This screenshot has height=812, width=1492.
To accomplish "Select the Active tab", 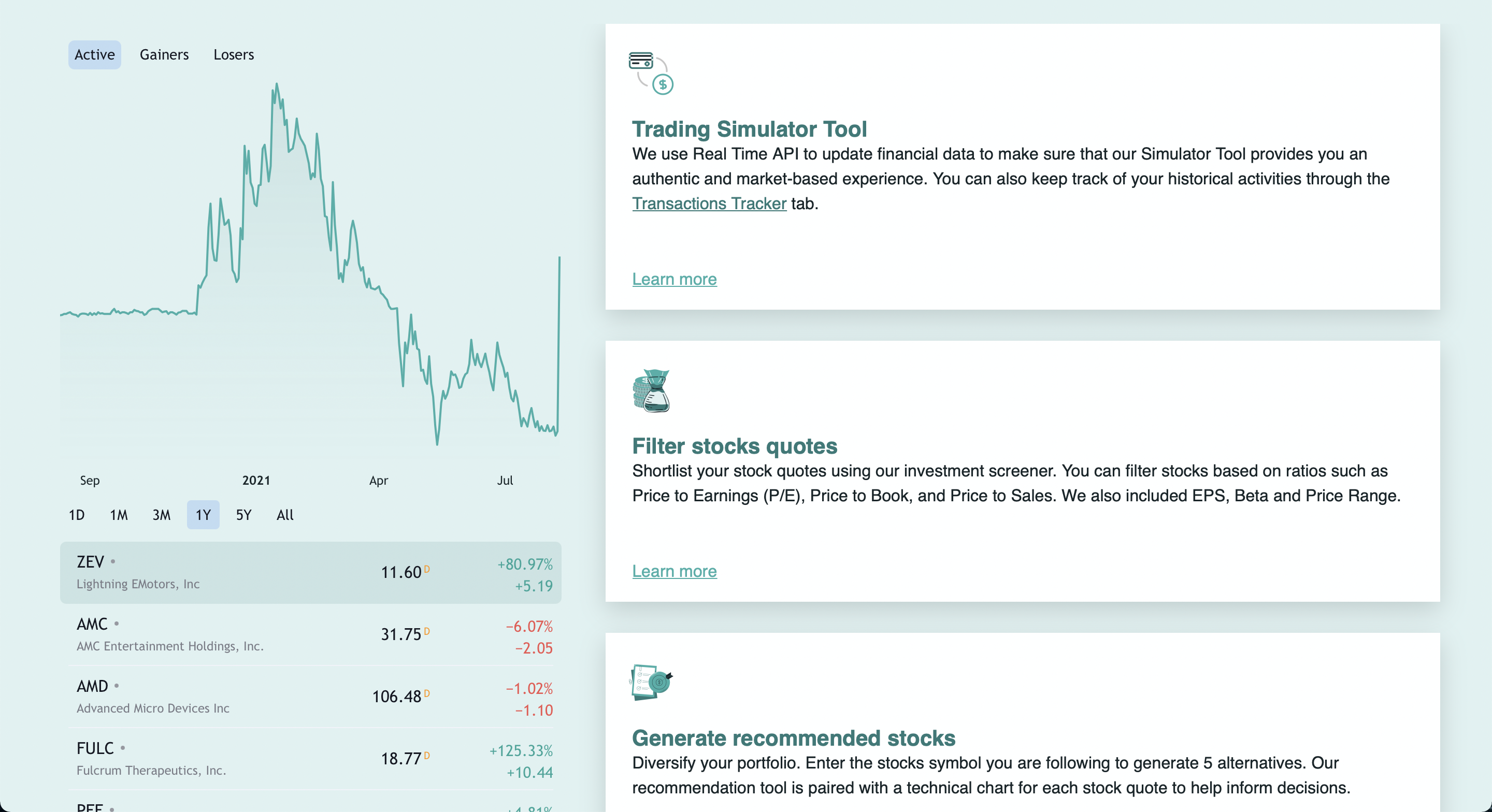I will point(94,54).
